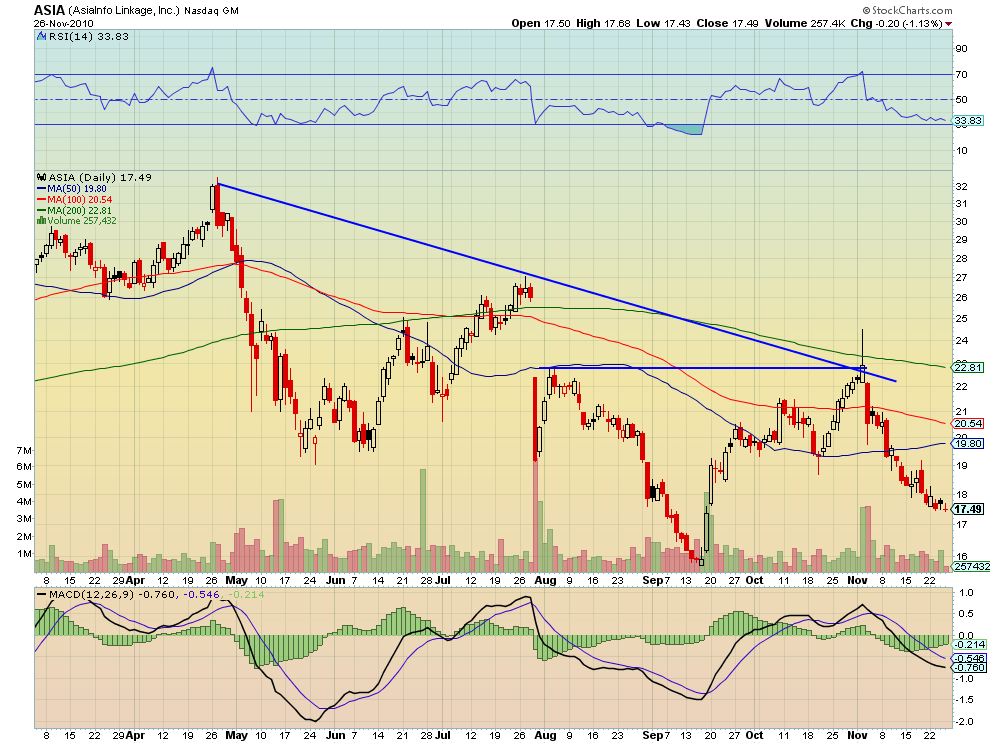990x744 pixels.
Task: Open the StockCharts.com copyright link
Action: tap(908, 10)
